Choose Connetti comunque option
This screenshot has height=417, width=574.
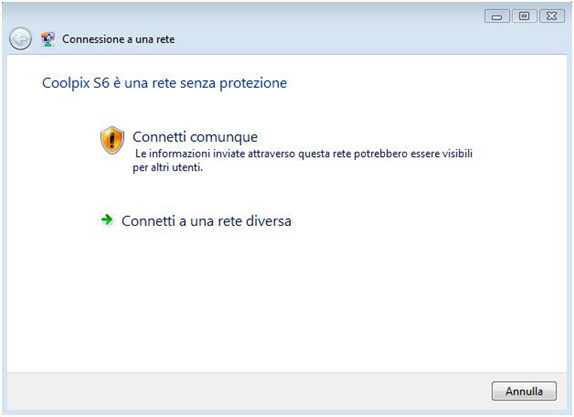coord(195,137)
